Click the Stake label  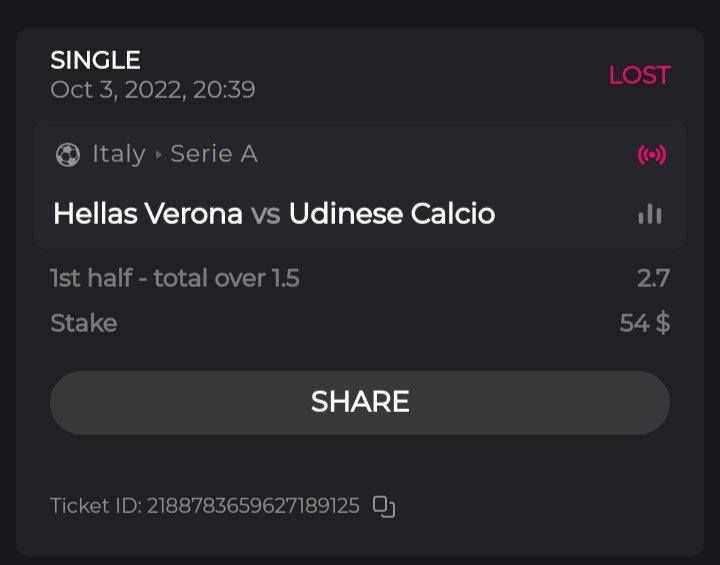(x=84, y=323)
